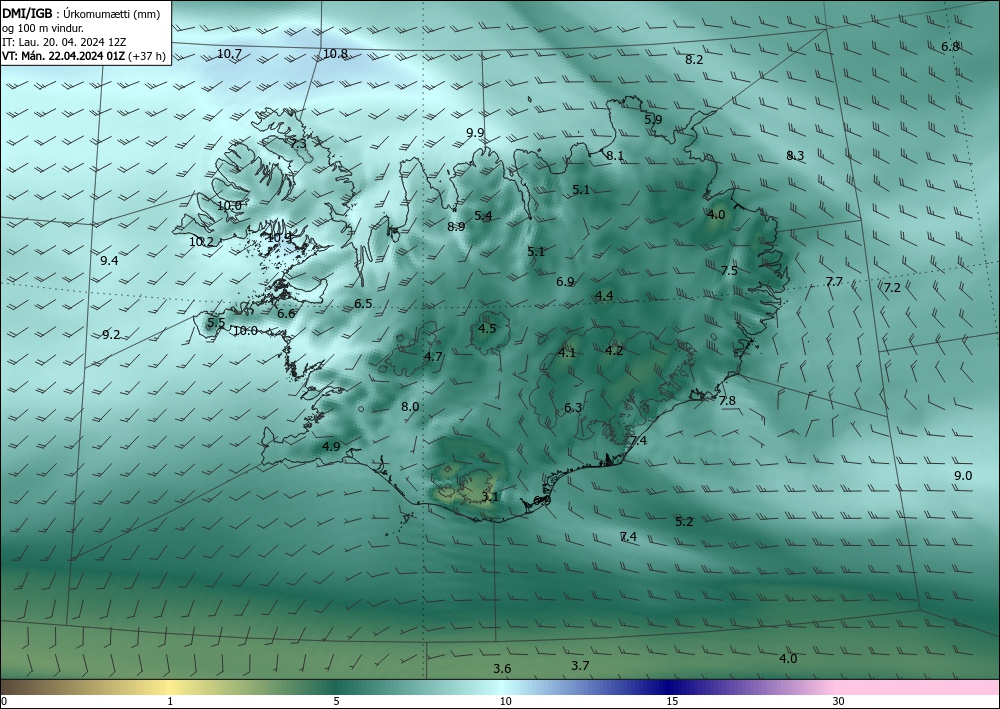Viewport: 1000px width, 709px height.
Task: Click the 'og 100 m vindur.' subtitle line
Action: coord(43,28)
